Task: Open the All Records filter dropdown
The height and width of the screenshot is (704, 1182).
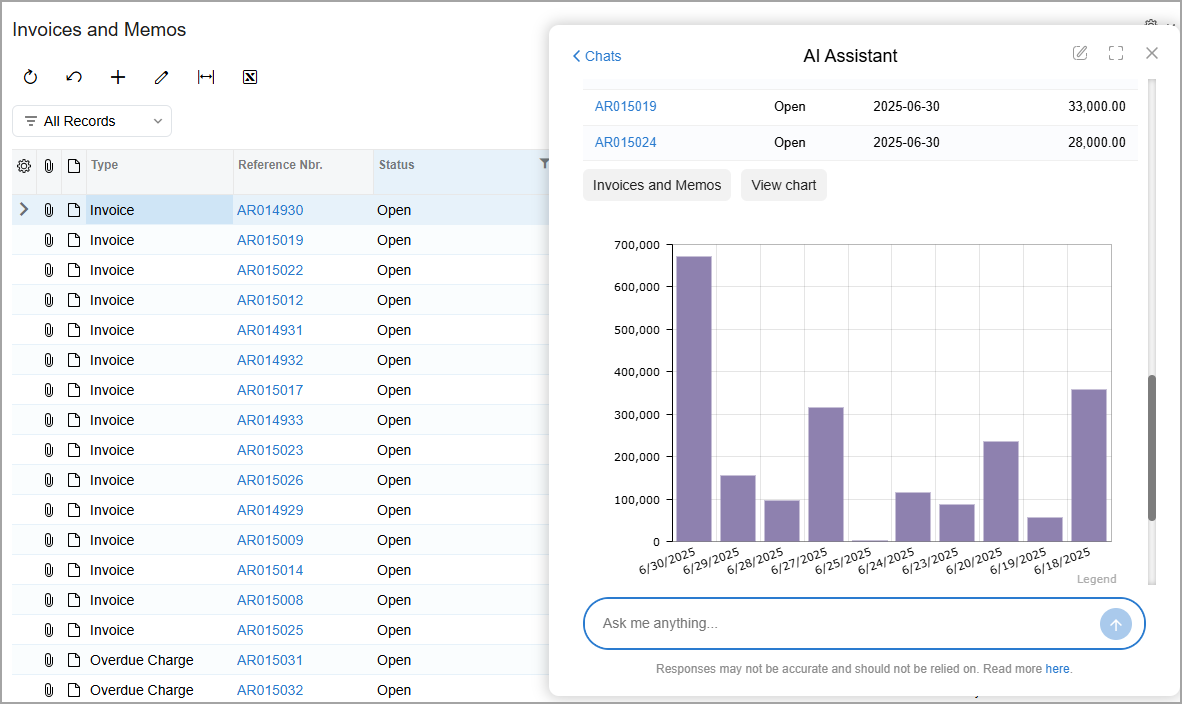Action: coord(92,121)
